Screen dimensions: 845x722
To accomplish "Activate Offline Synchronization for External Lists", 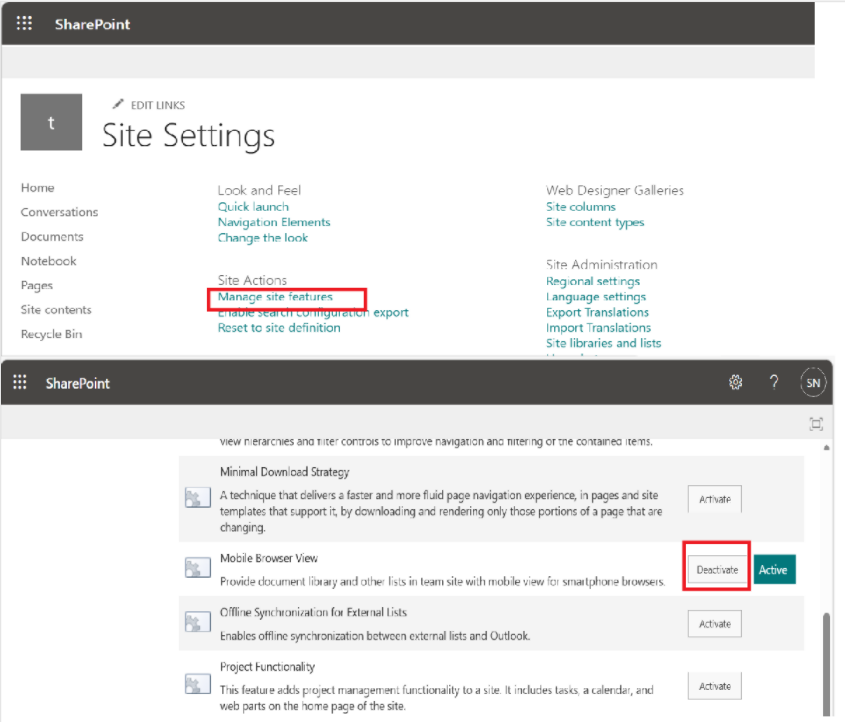I will coord(715,623).
